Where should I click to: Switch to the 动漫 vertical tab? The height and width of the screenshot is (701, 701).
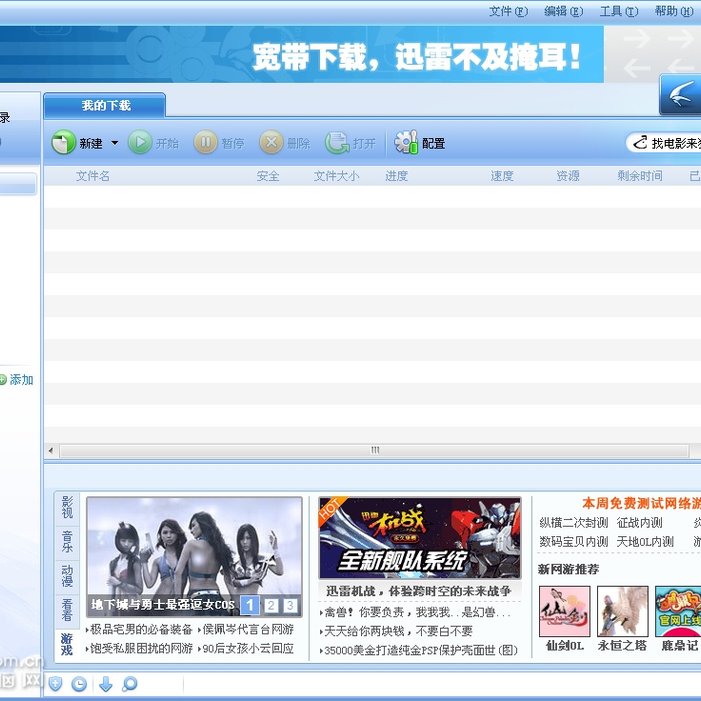(67, 577)
